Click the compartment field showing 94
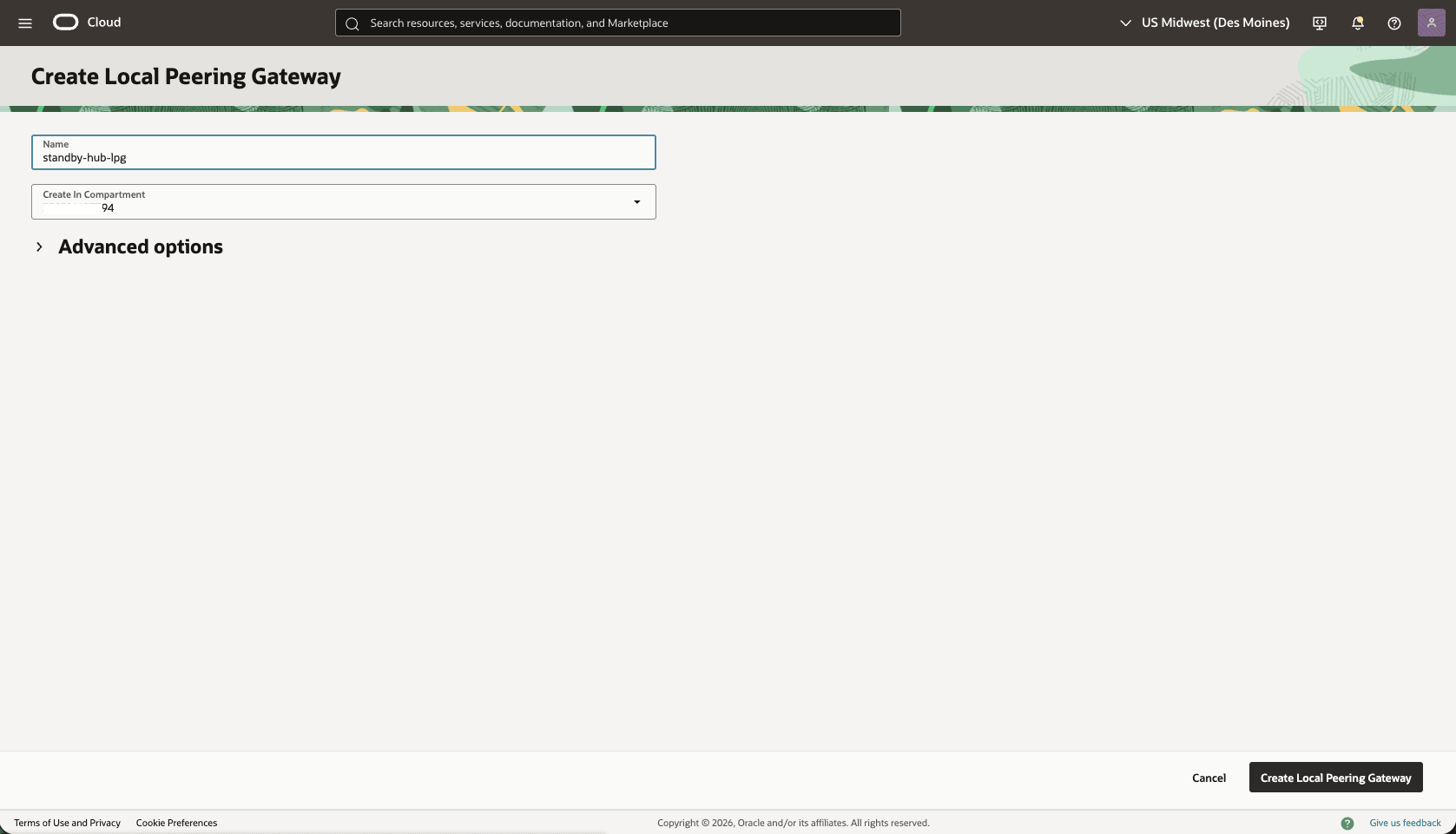The image size is (1456, 834). (343, 207)
